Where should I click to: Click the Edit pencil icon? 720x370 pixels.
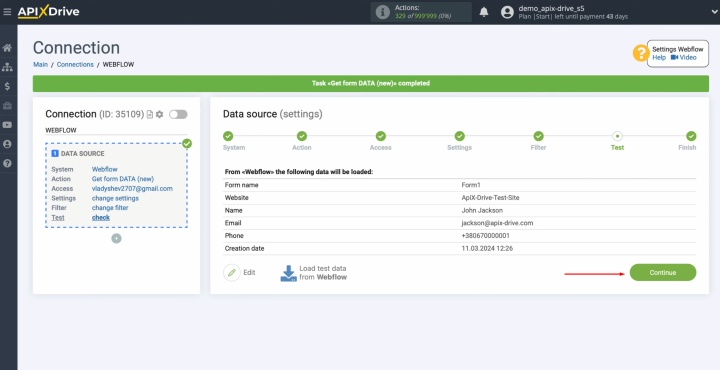[x=232, y=273]
